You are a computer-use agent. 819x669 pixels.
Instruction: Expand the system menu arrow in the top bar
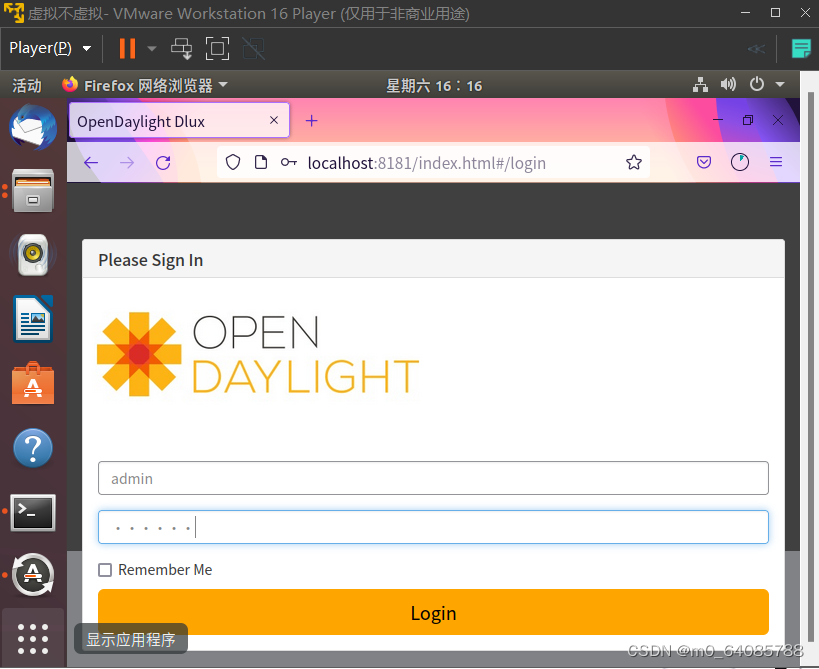pos(780,85)
